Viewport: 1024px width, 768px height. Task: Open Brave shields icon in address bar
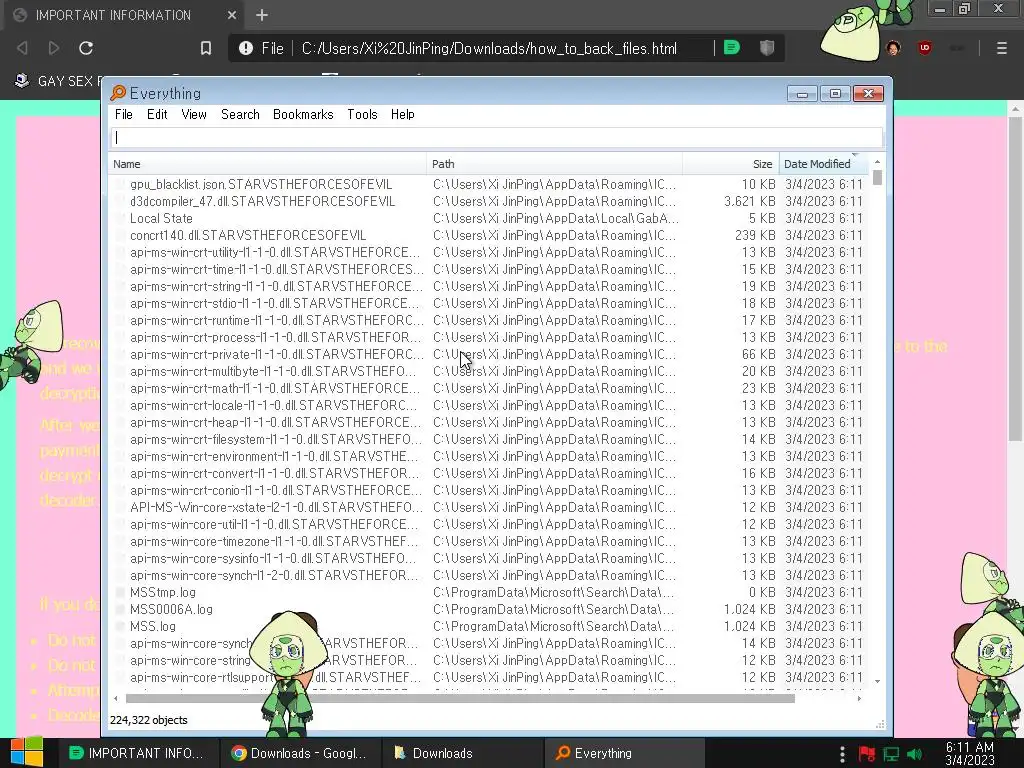point(767,48)
